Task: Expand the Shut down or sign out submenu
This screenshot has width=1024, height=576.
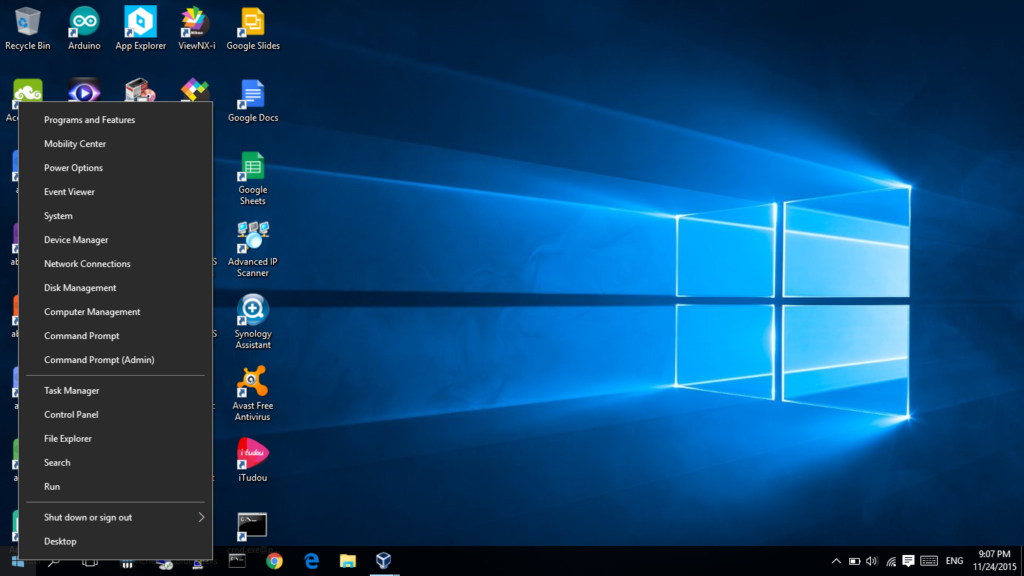Action: 116,517
